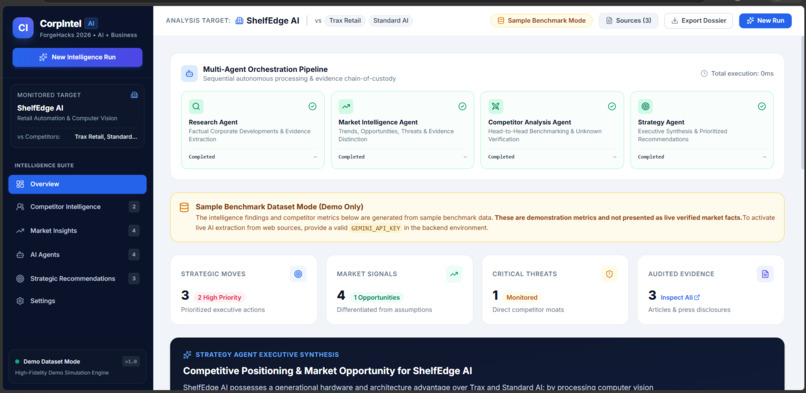This screenshot has width=806, height=393.
Task: Click the New Intelligence Run button
Action: (77, 58)
